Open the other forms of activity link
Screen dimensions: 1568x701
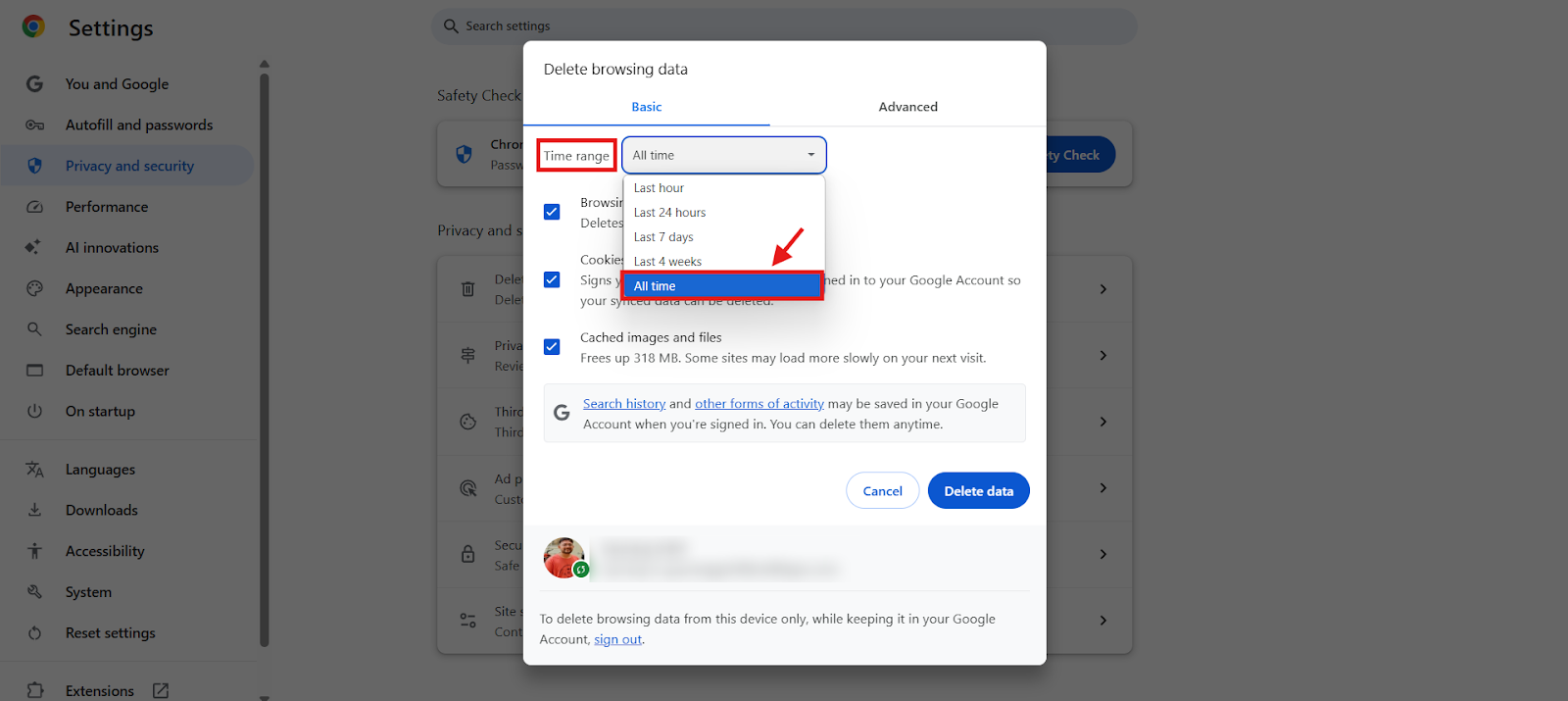point(759,404)
